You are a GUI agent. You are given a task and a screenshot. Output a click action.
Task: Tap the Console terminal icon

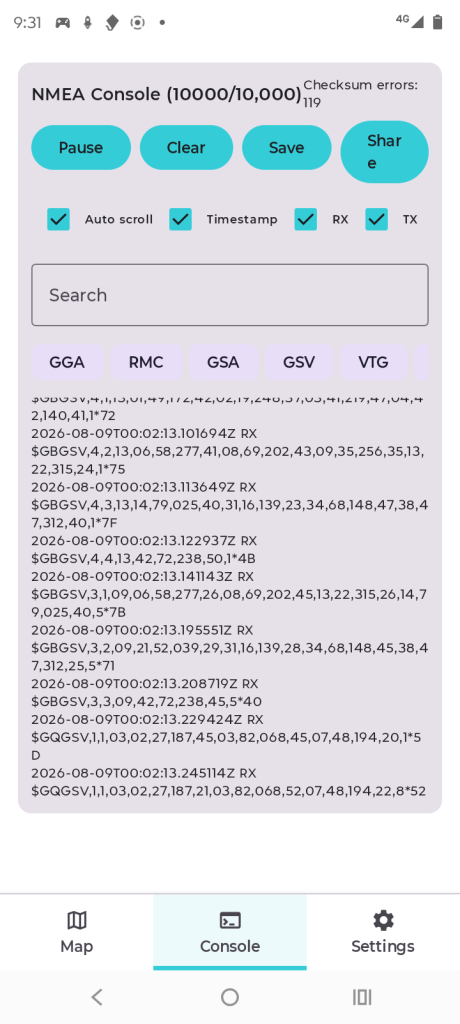(x=230, y=920)
